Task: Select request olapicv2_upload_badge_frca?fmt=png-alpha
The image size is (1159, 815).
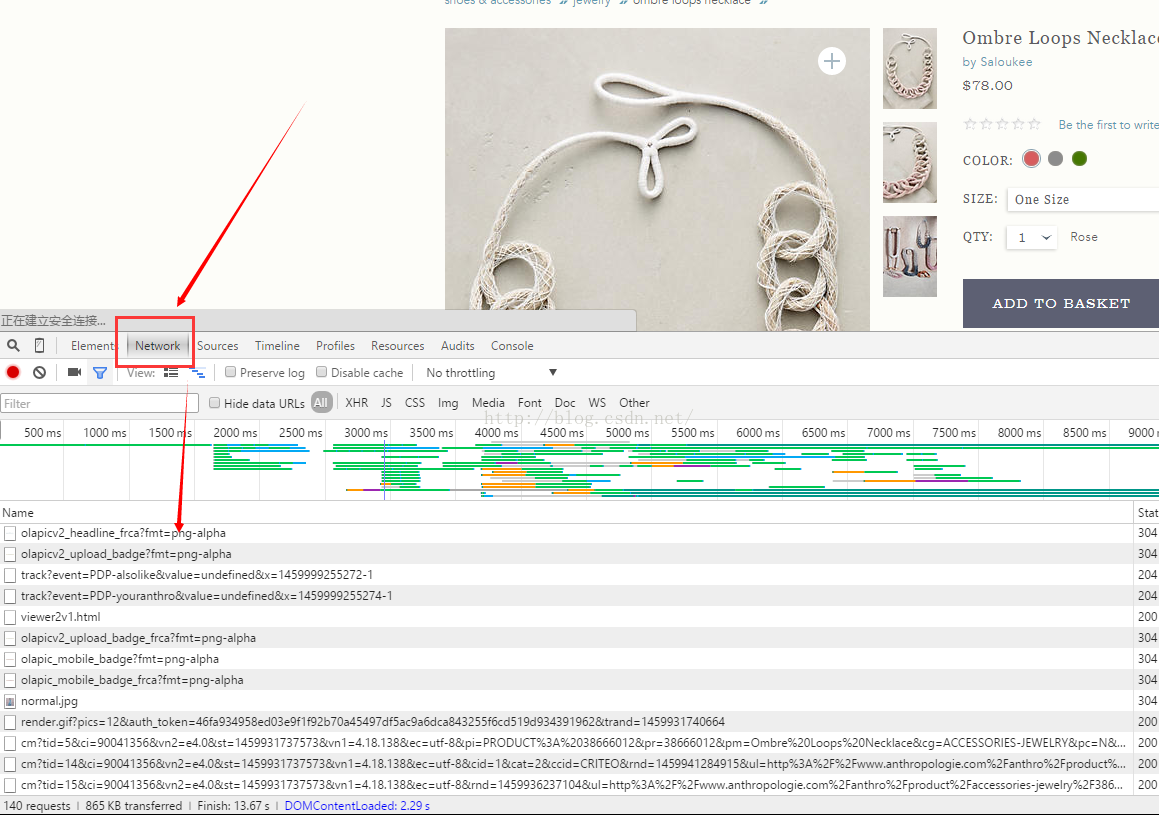Action: (x=566, y=638)
